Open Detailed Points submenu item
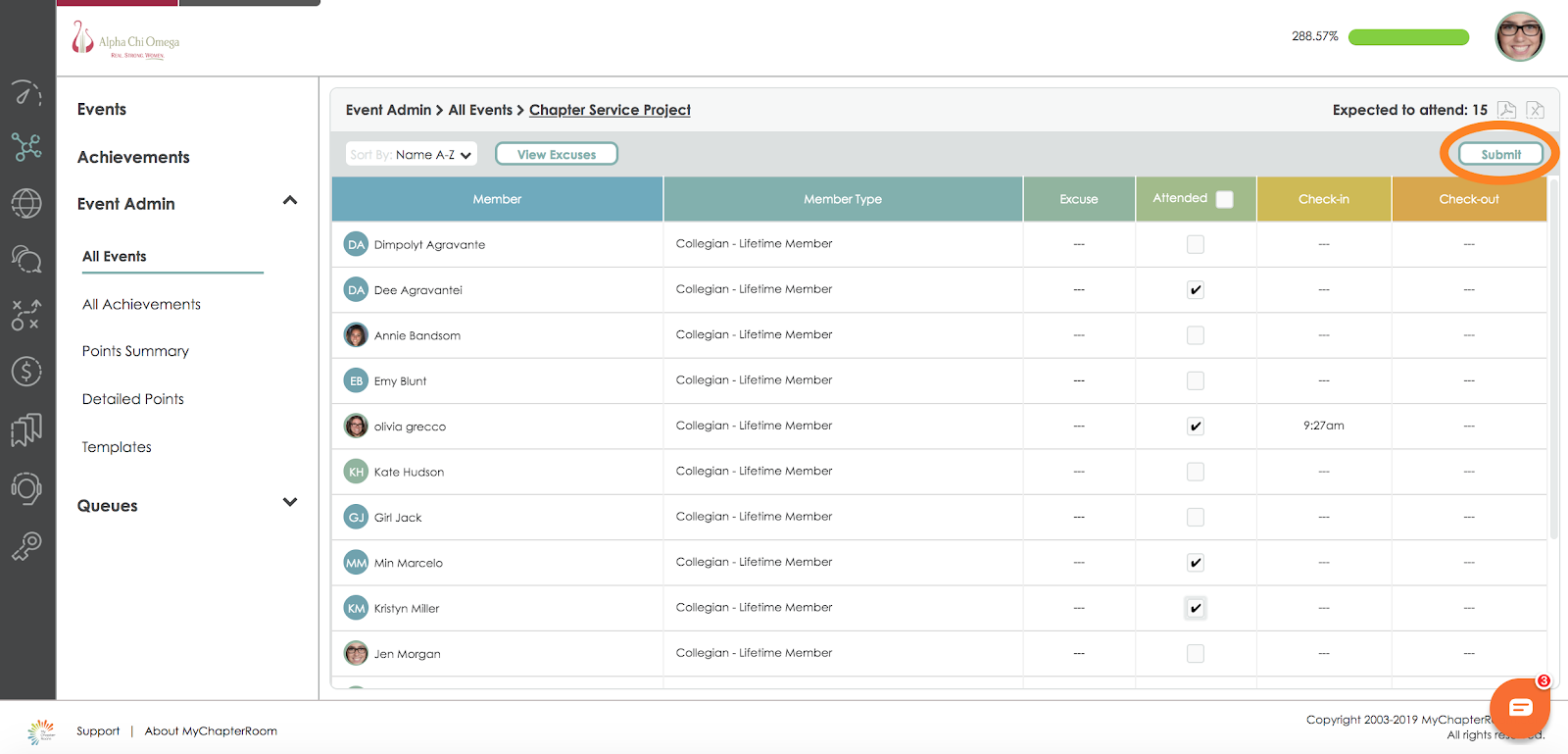The image size is (1568, 754). click(133, 399)
